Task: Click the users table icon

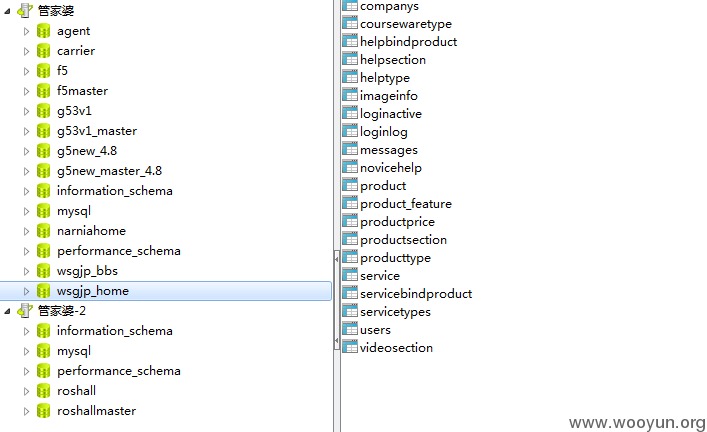Action: pos(350,329)
